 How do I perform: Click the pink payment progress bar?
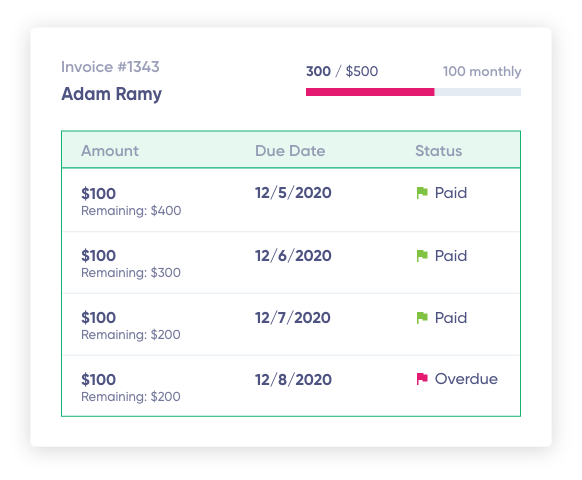370,92
